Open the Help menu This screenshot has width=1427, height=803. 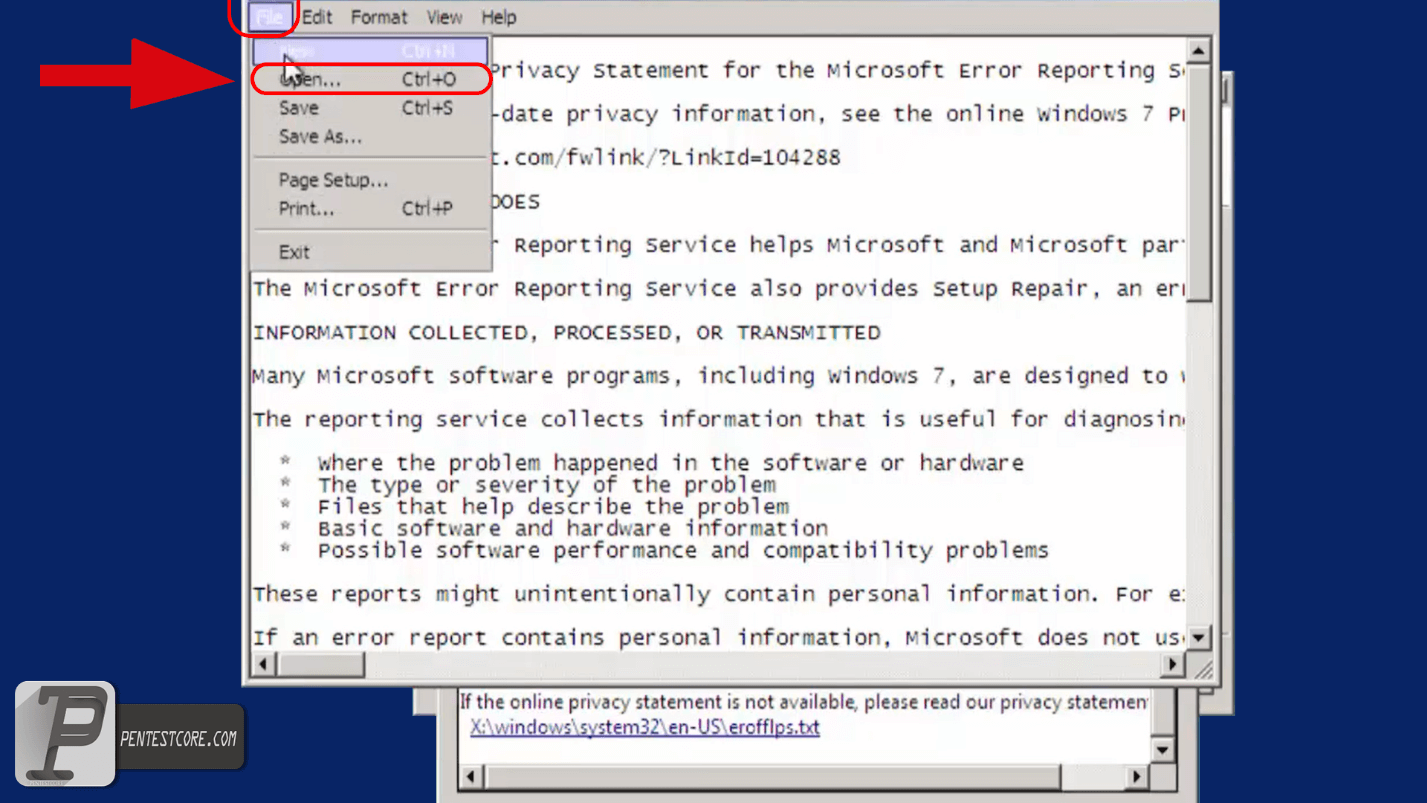pos(498,17)
